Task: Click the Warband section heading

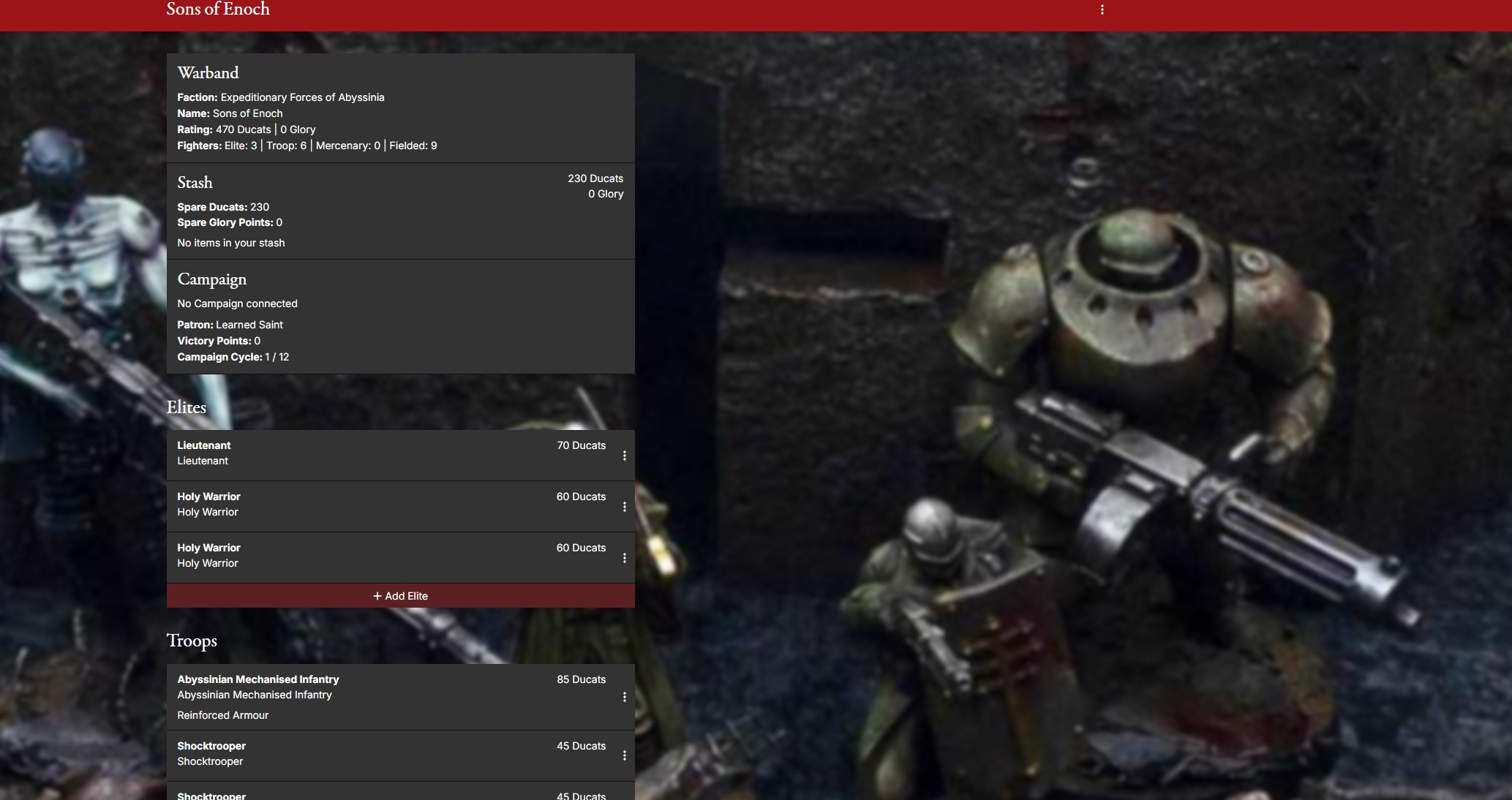Action: [x=208, y=72]
